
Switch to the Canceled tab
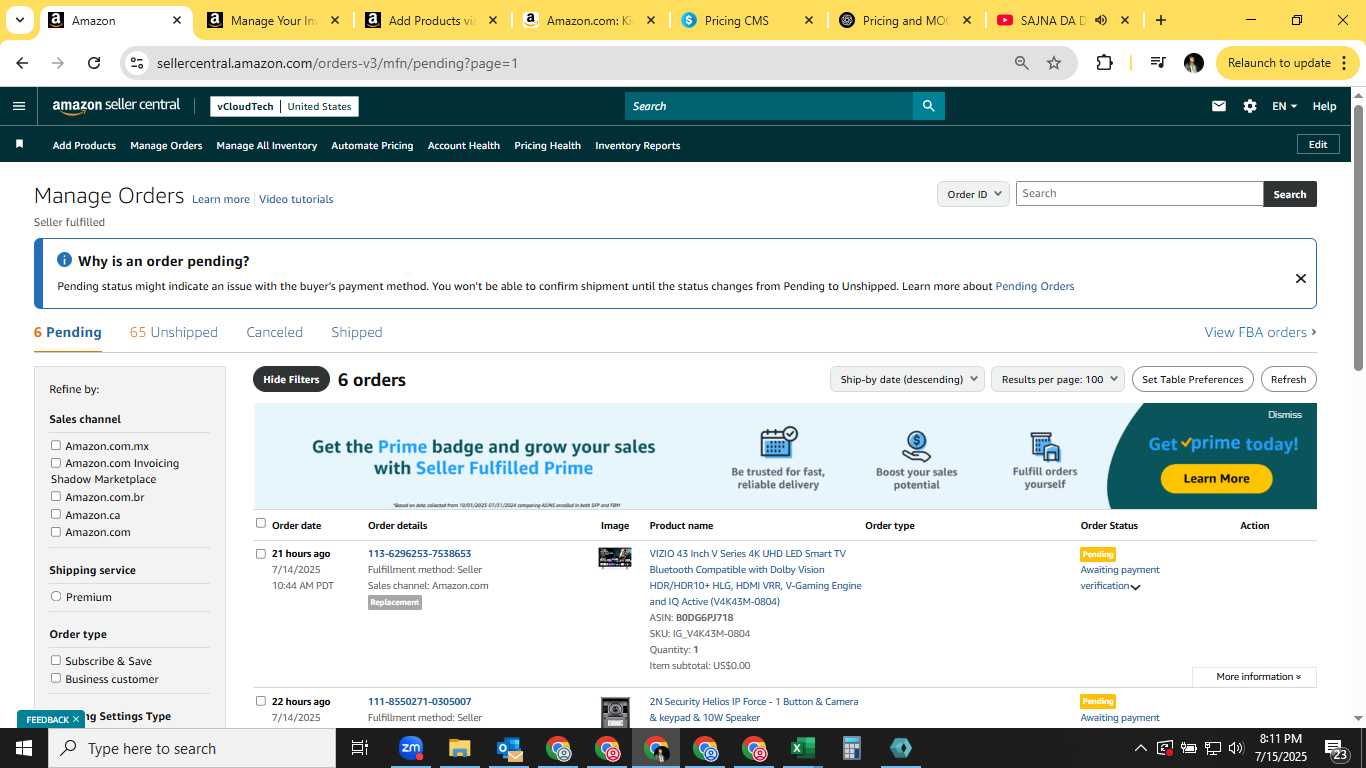[275, 332]
